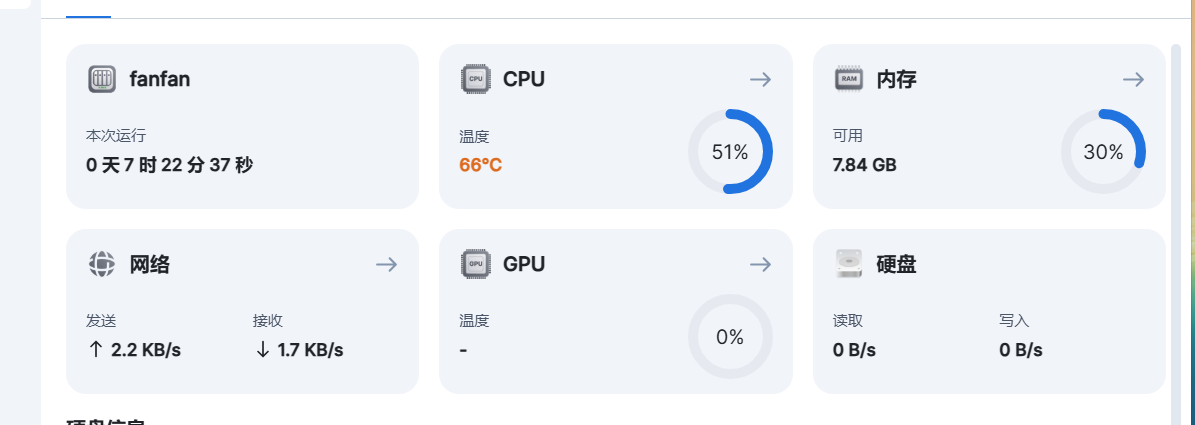The image size is (1195, 425).
Task: Click the available memory 7.84 GB
Action: [x=864, y=165]
